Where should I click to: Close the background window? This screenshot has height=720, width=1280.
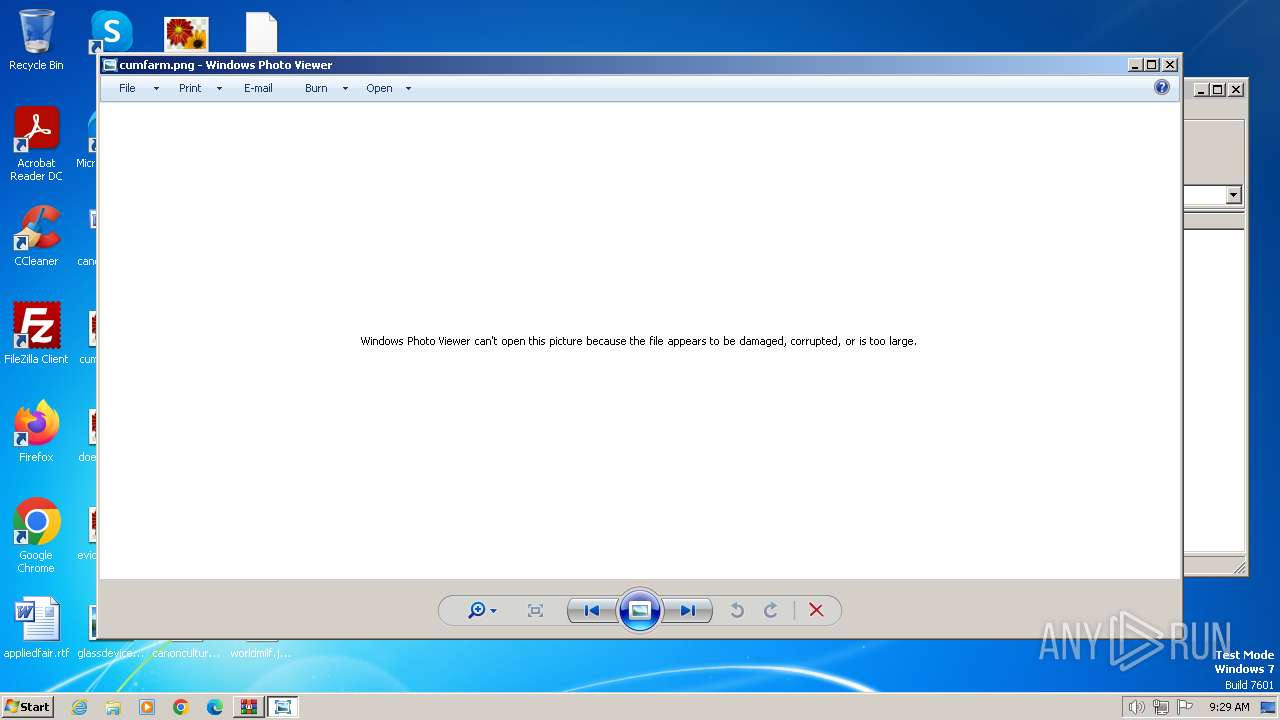1236,89
